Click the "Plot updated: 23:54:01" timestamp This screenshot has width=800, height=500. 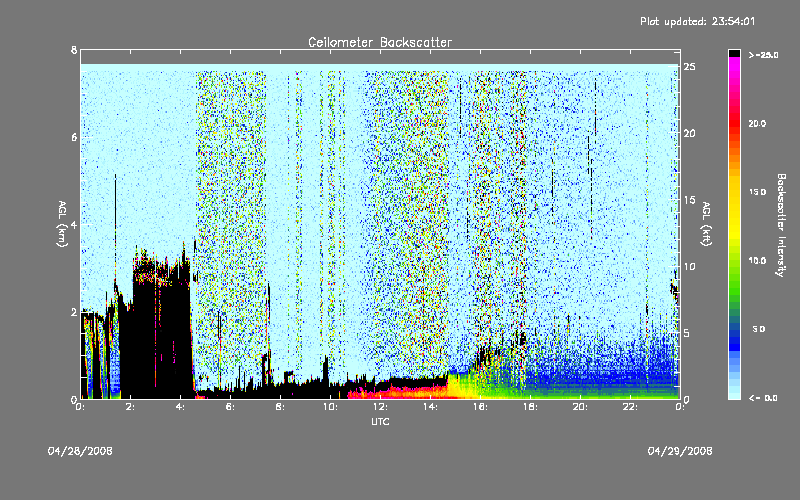[x=697, y=21]
